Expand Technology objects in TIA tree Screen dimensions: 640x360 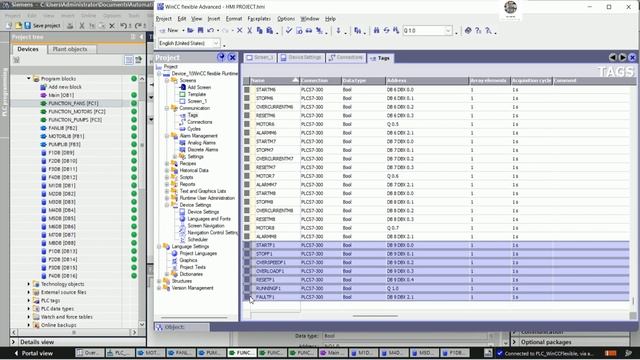tap(29, 284)
